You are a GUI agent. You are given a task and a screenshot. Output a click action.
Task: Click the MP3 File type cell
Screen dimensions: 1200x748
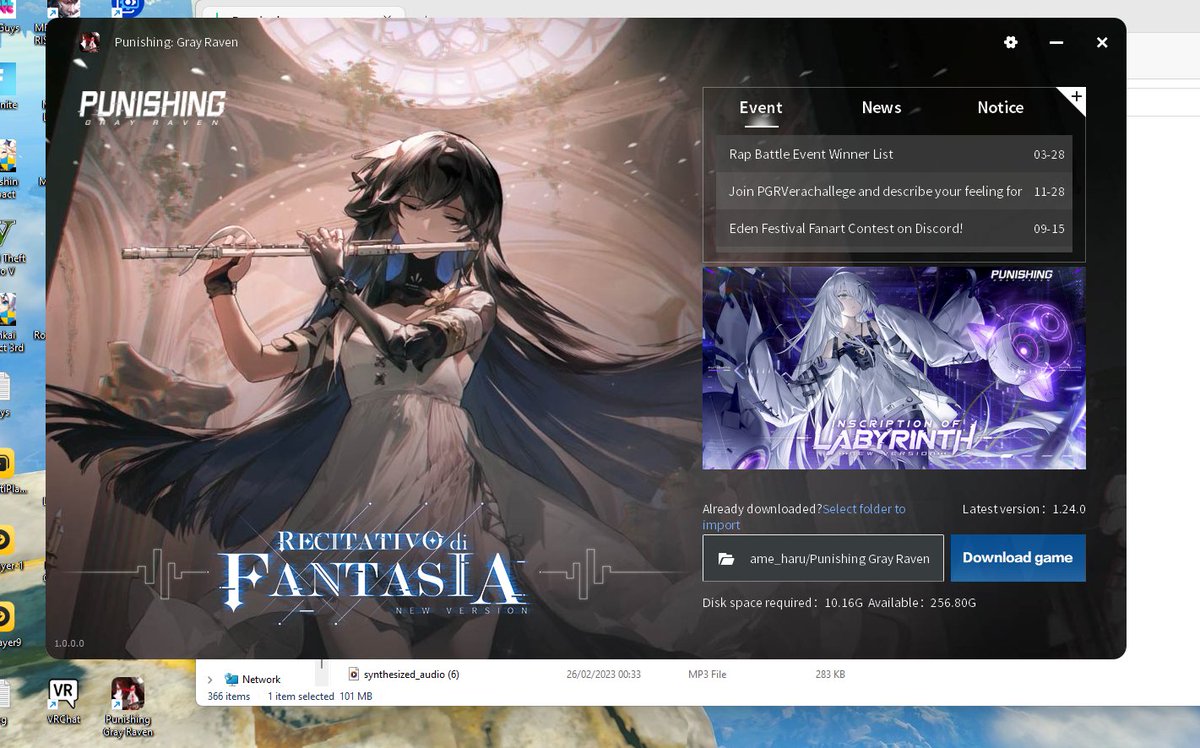707,675
